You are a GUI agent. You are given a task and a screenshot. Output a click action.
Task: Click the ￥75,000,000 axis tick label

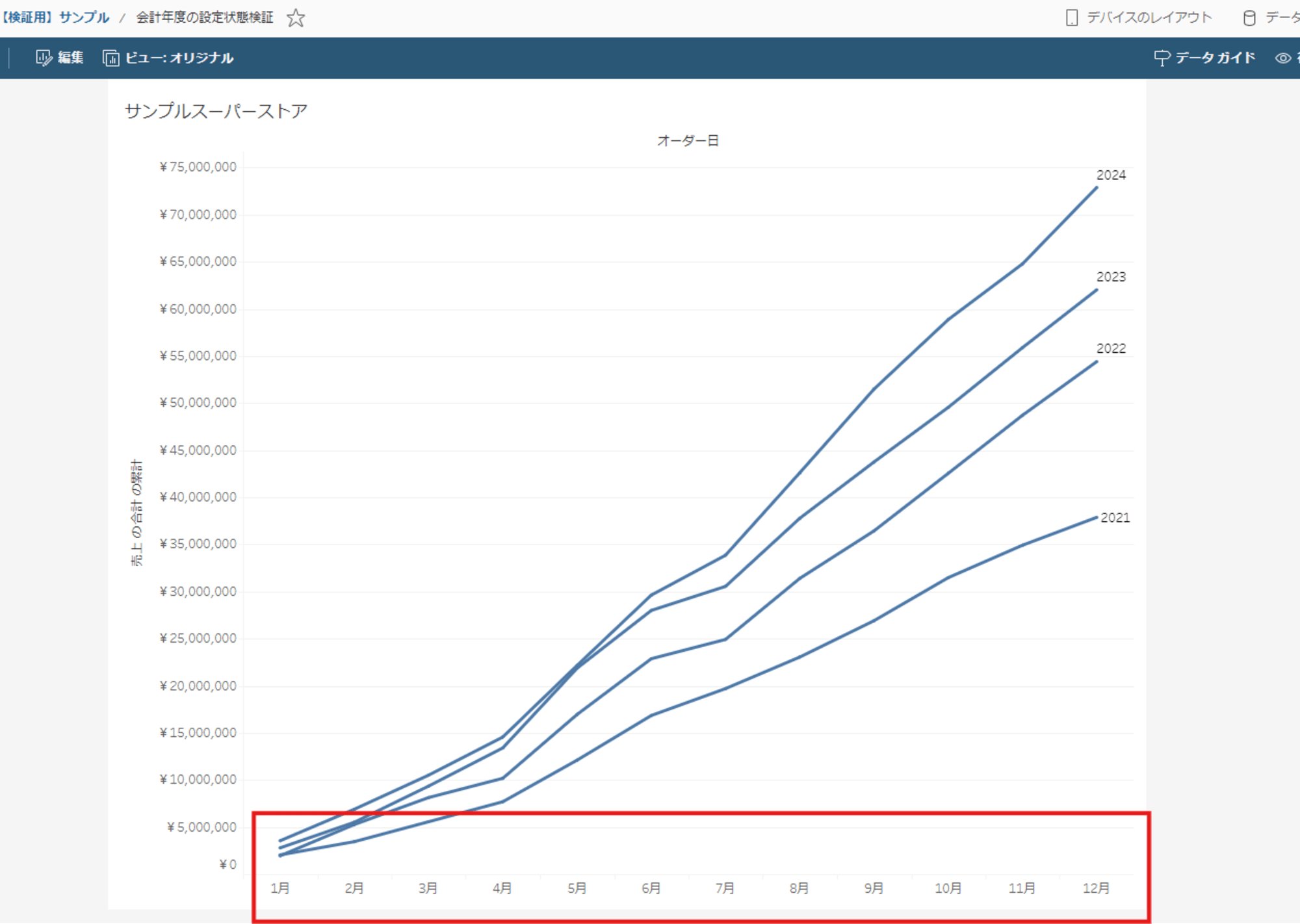[x=198, y=167]
